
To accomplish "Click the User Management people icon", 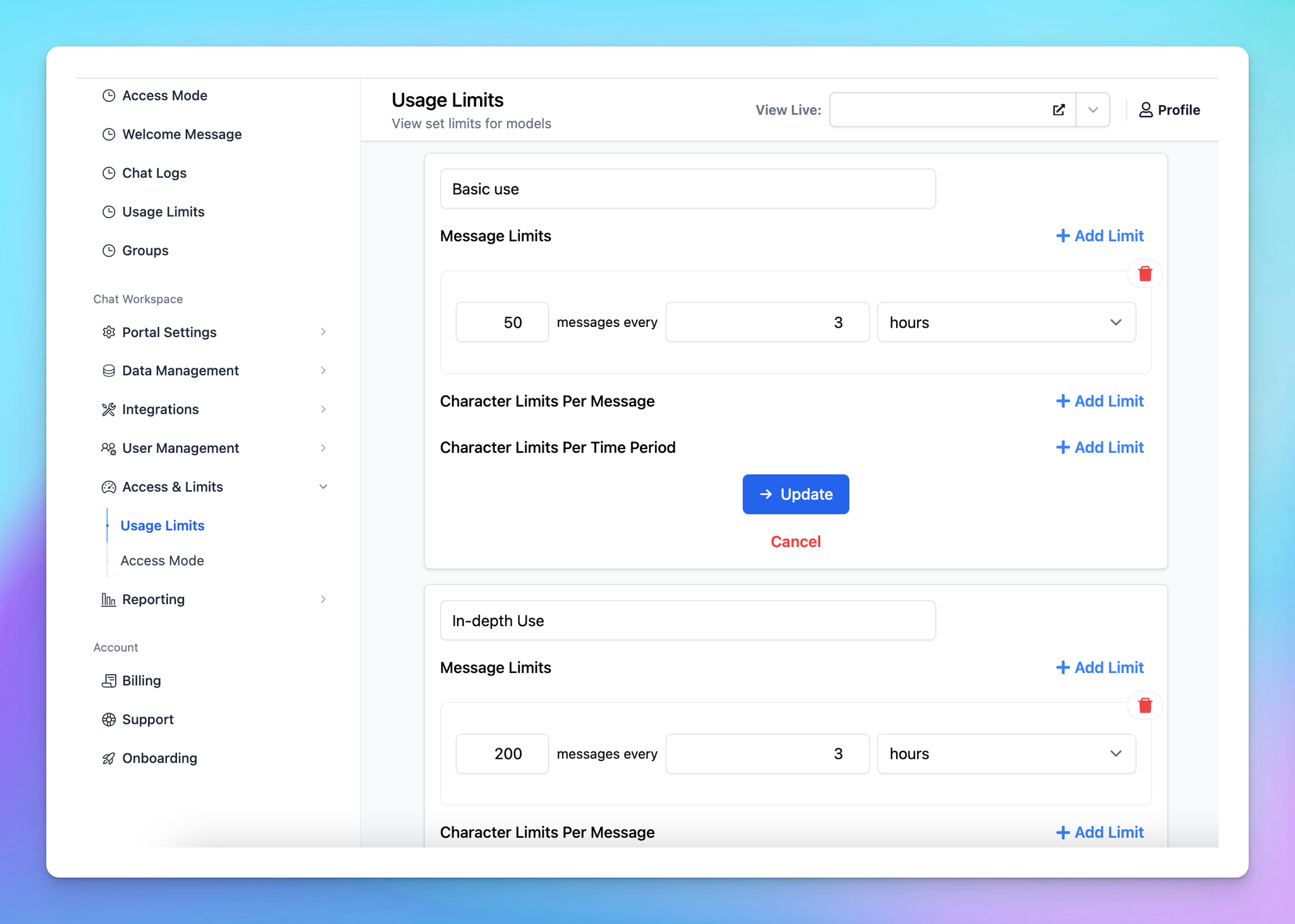I will pos(109,448).
